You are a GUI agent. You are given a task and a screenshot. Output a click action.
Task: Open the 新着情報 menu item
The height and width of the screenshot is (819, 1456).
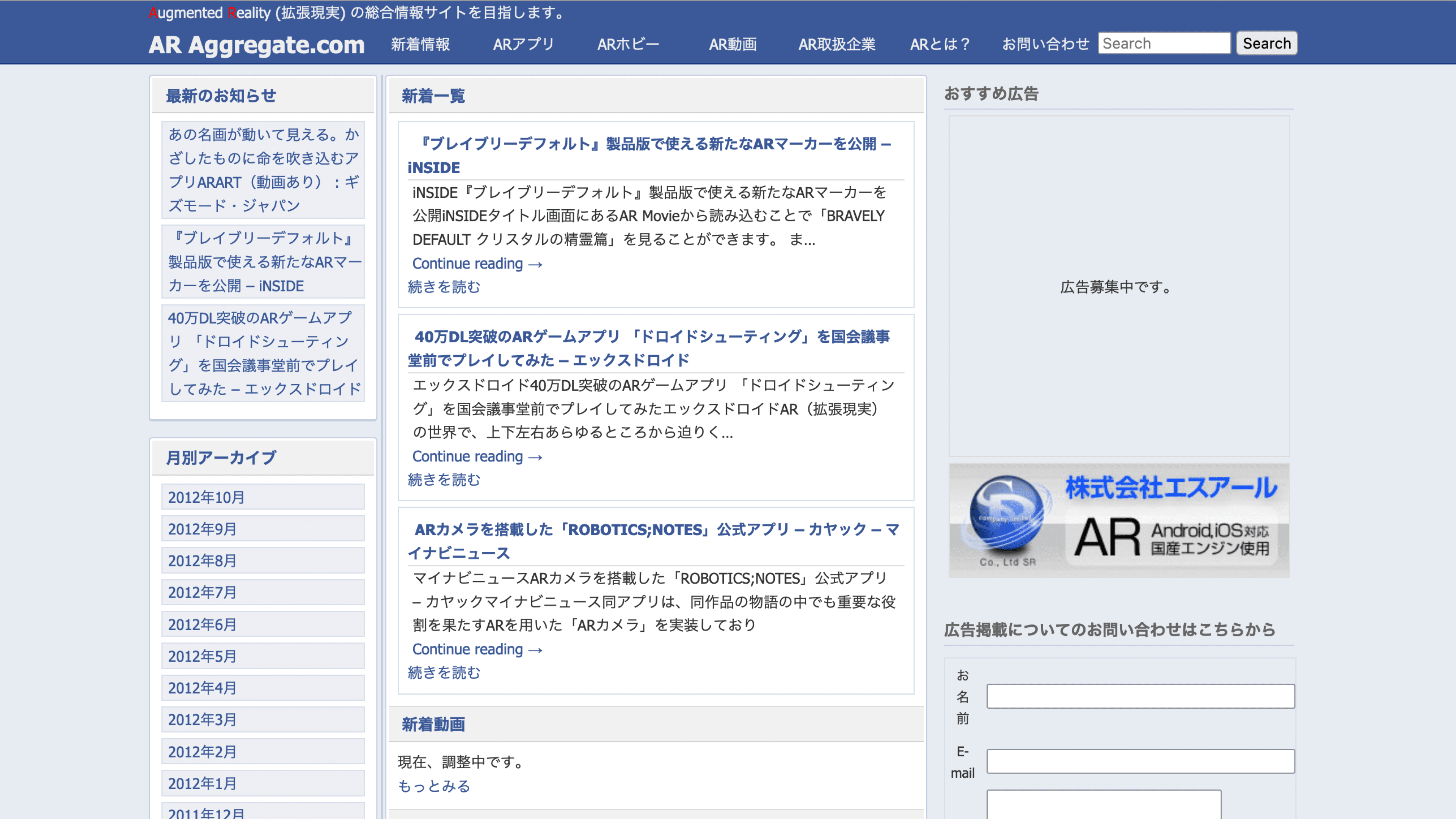tap(420, 44)
